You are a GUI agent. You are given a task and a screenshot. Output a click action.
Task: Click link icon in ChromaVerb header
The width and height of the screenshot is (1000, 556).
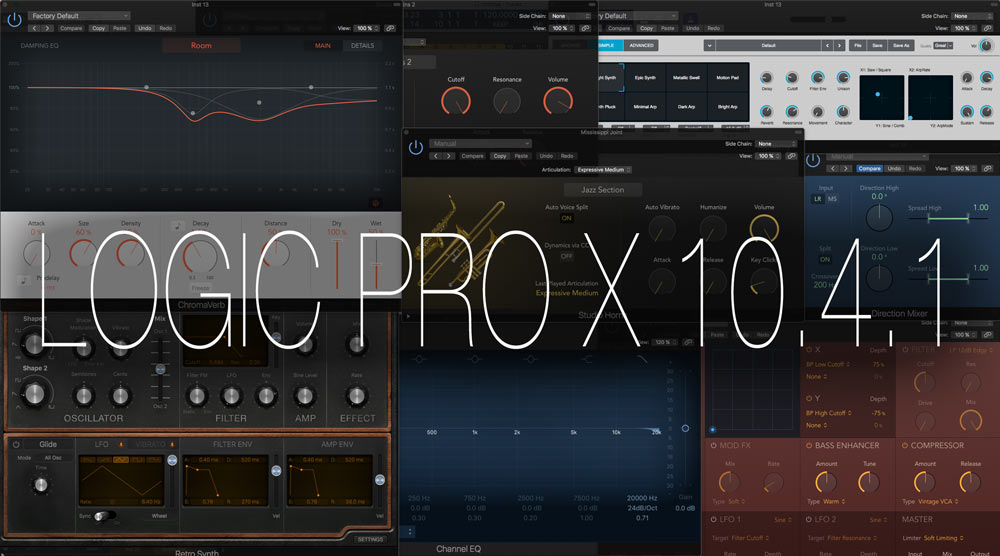(x=389, y=28)
